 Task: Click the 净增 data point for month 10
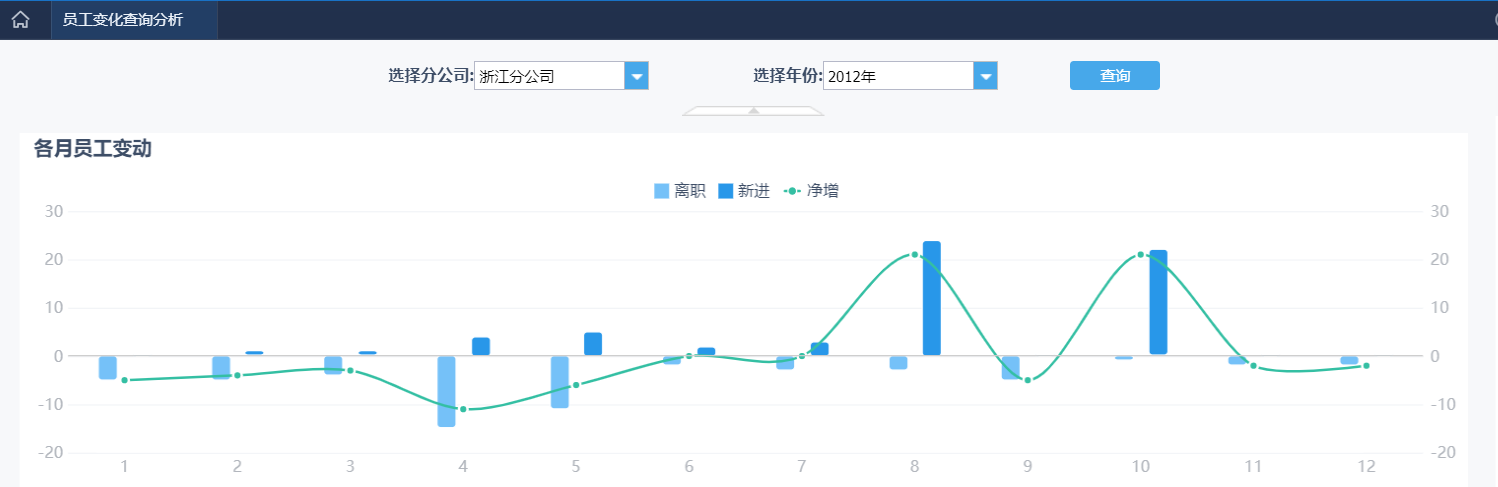pyautogui.click(x=1141, y=255)
